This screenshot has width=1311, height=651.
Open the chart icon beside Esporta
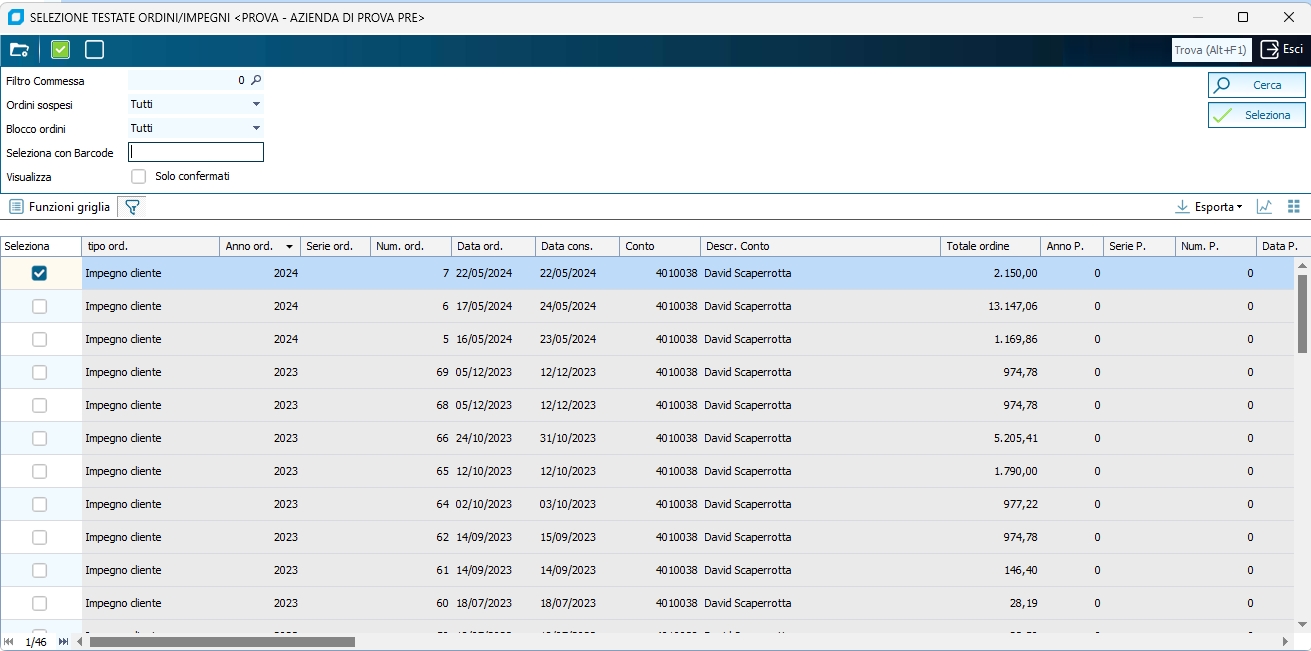[1264, 207]
